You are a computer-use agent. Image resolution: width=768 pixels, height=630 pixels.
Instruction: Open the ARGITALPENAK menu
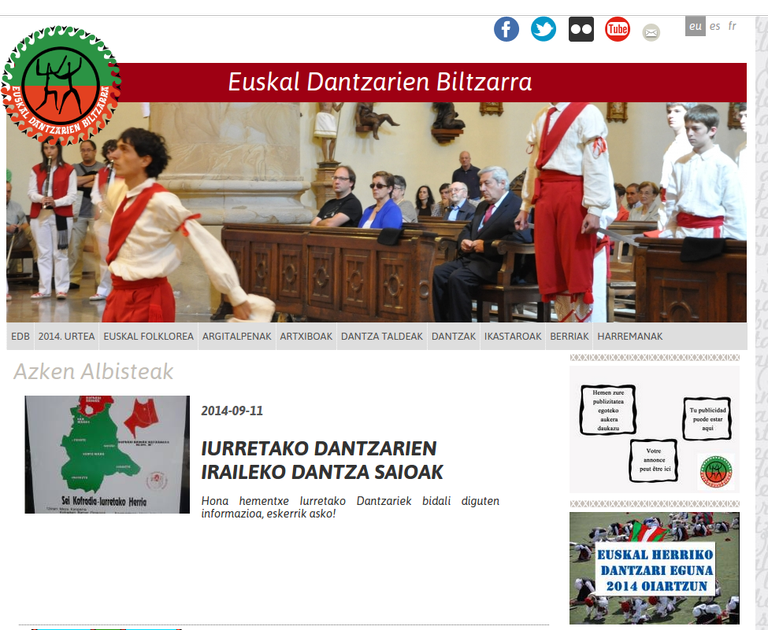[237, 336]
